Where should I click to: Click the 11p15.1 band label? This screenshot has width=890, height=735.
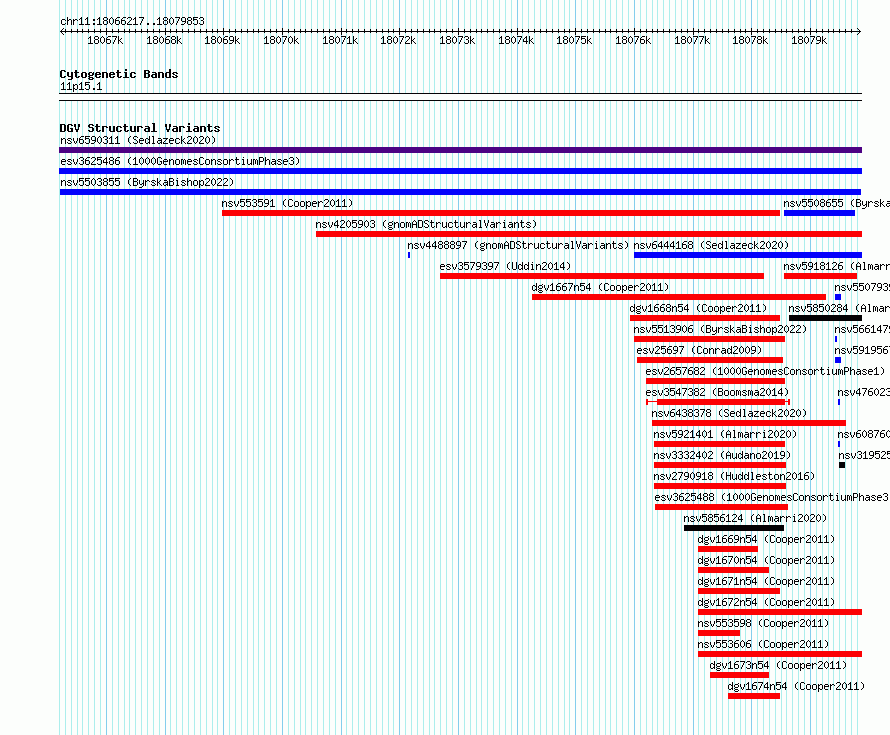tap(81, 87)
